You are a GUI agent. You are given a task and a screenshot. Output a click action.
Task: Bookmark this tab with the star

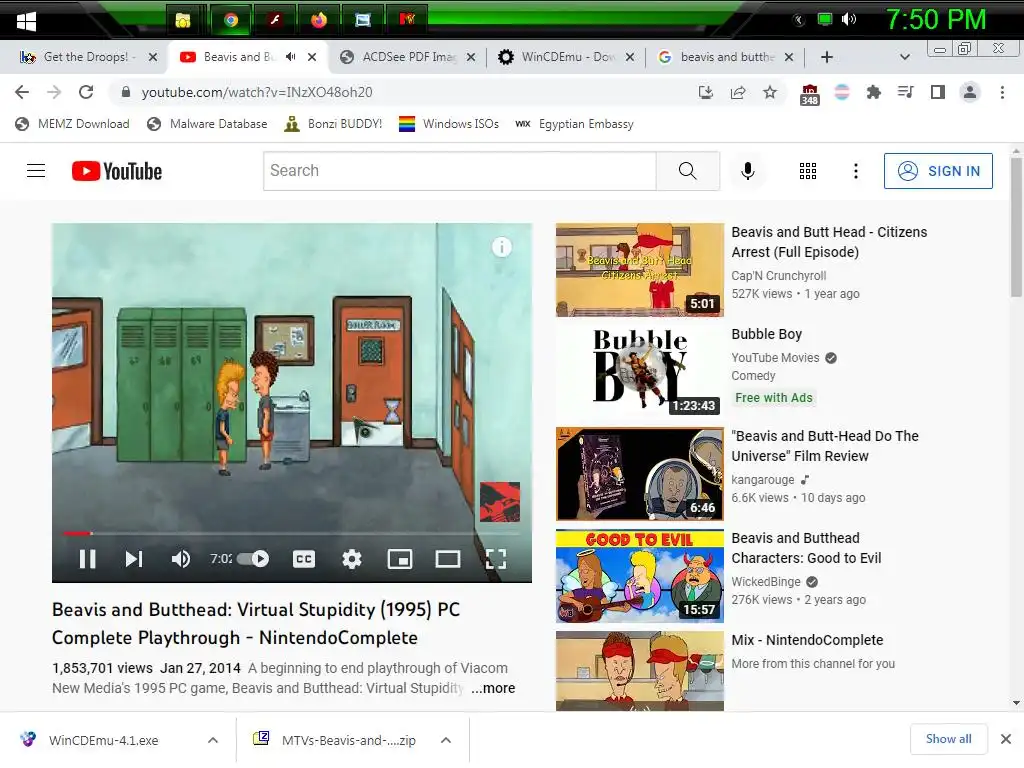click(770, 93)
